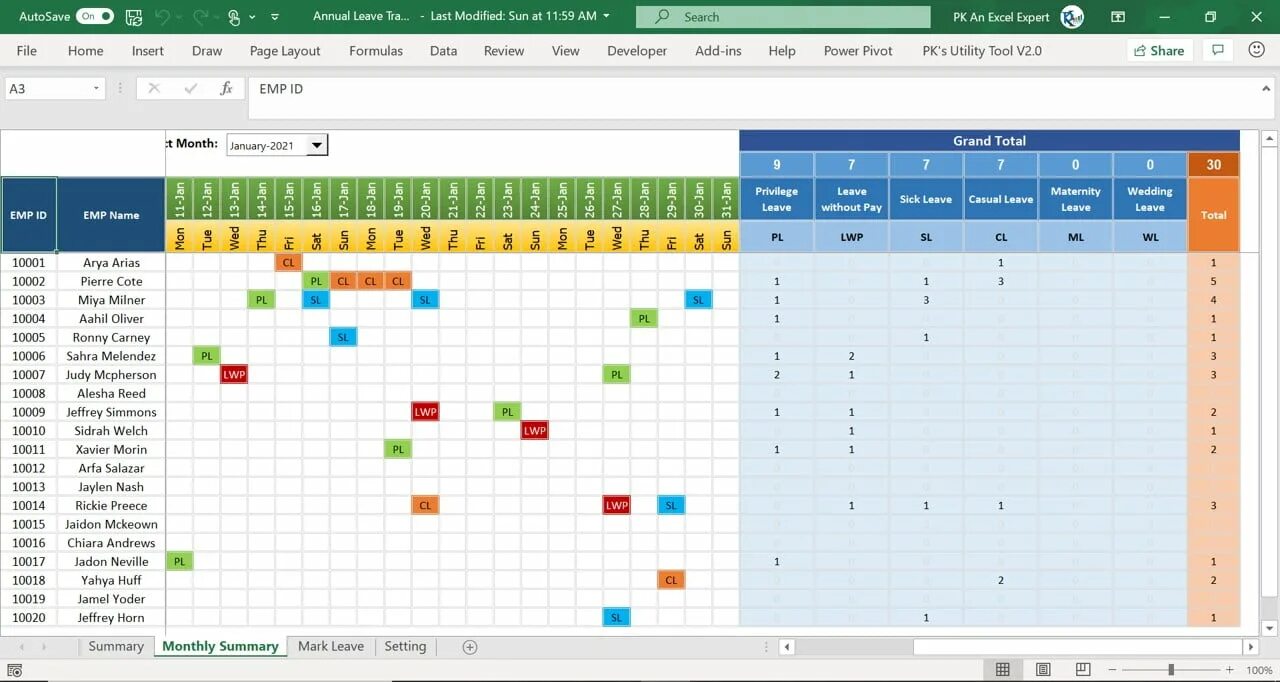Image resolution: width=1280 pixels, height=682 pixels.
Task: Toggle the AutoSave switch
Action: click(95, 16)
